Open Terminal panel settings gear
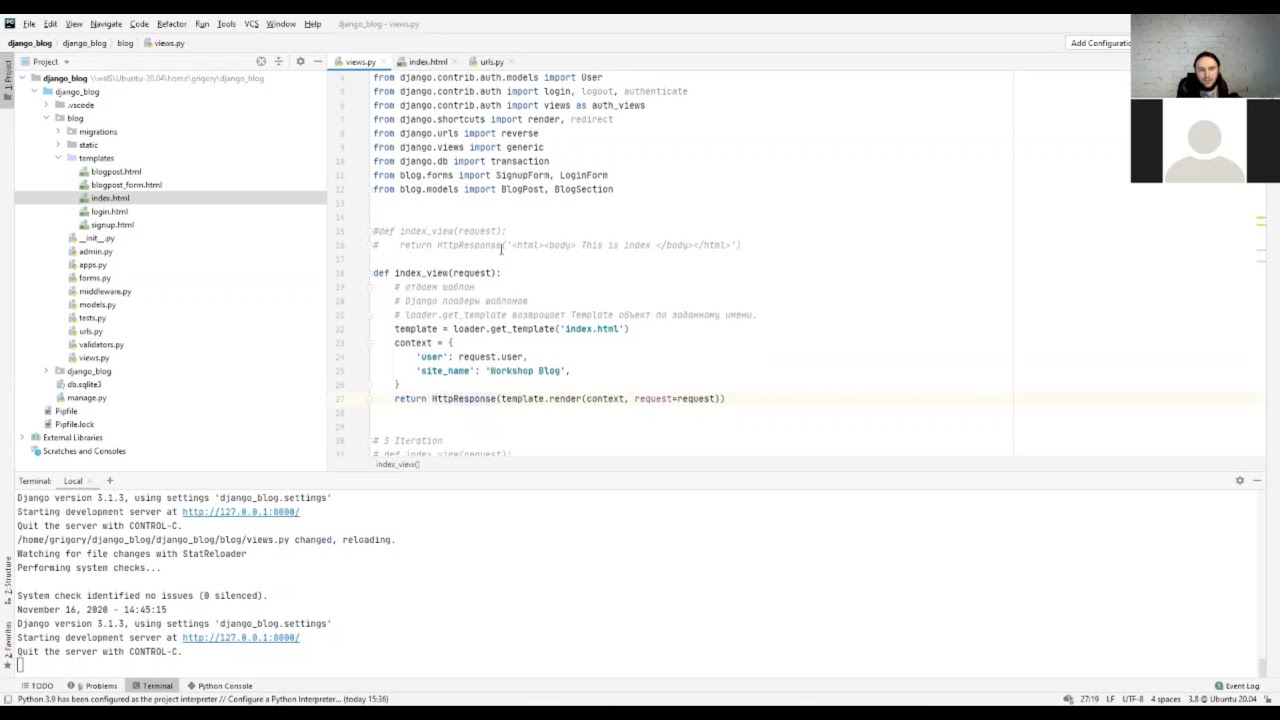Screen dimensions: 1280x720 point(1240,481)
